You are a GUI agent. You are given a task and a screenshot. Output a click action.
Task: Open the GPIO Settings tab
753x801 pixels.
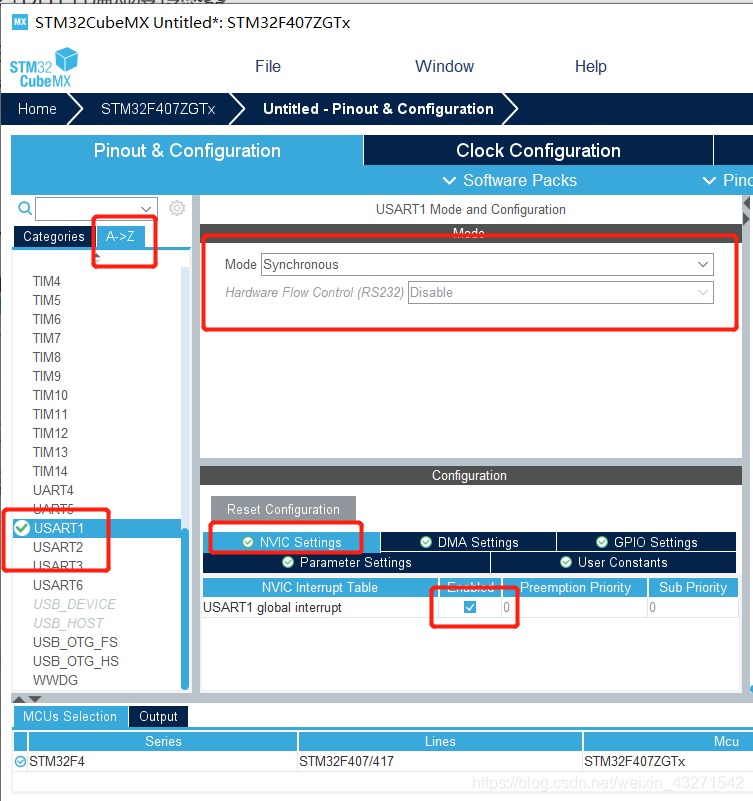[646, 542]
